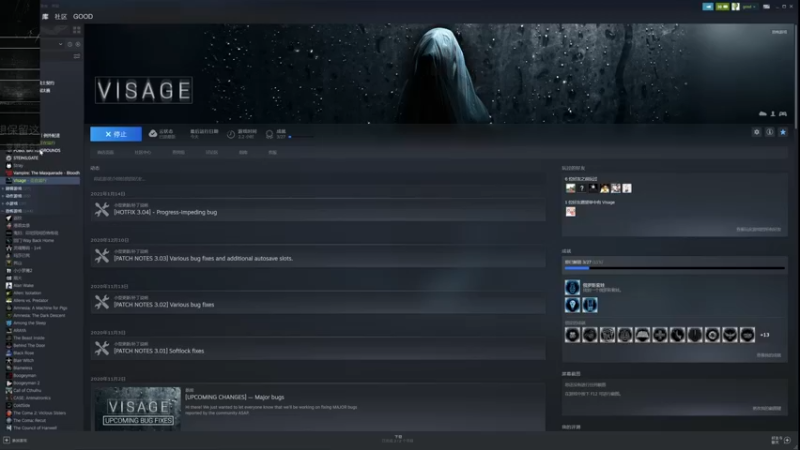Screen dimensions: 800x450
Task: Select Aliens vs. Predator in library list
Action: (31, 301)
